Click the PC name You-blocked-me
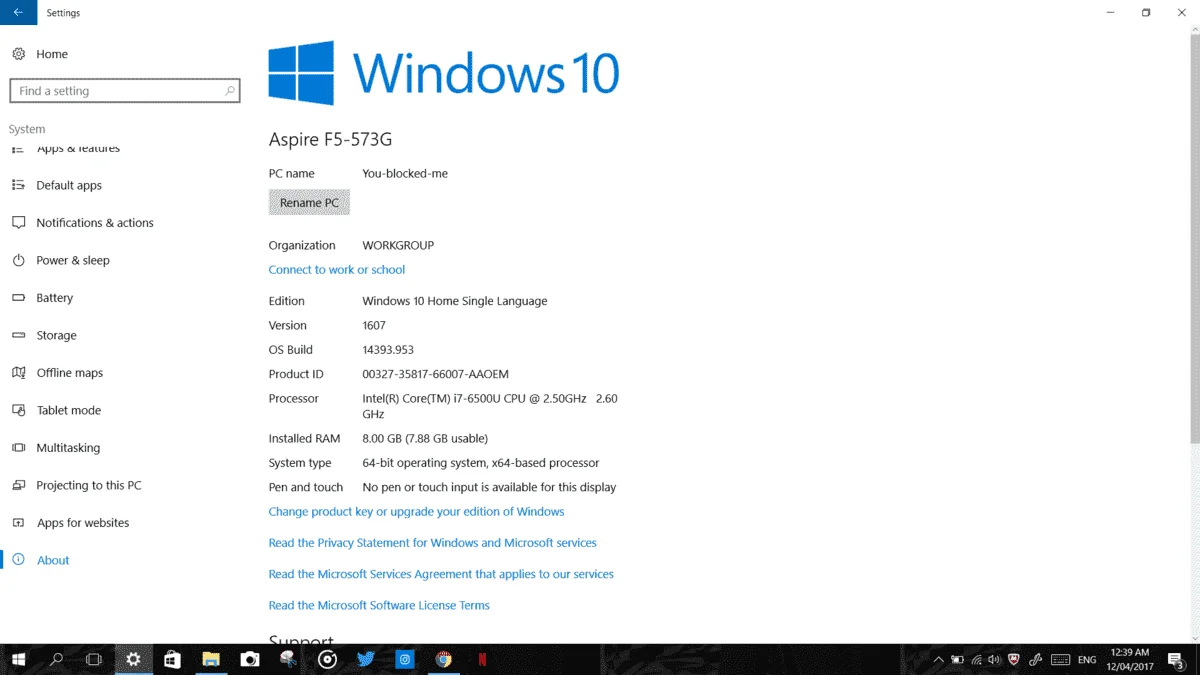 click(x=405, y=174)
